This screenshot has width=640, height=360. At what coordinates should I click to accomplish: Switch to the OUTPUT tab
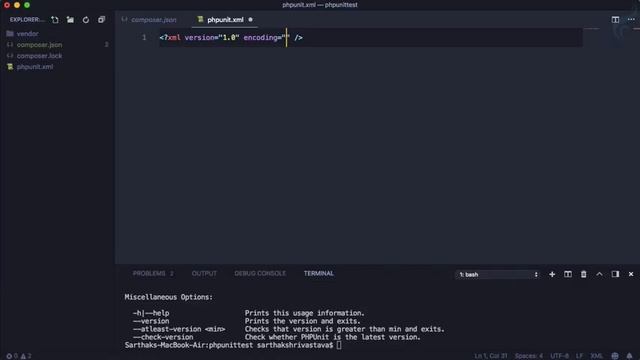coord(204,273)
